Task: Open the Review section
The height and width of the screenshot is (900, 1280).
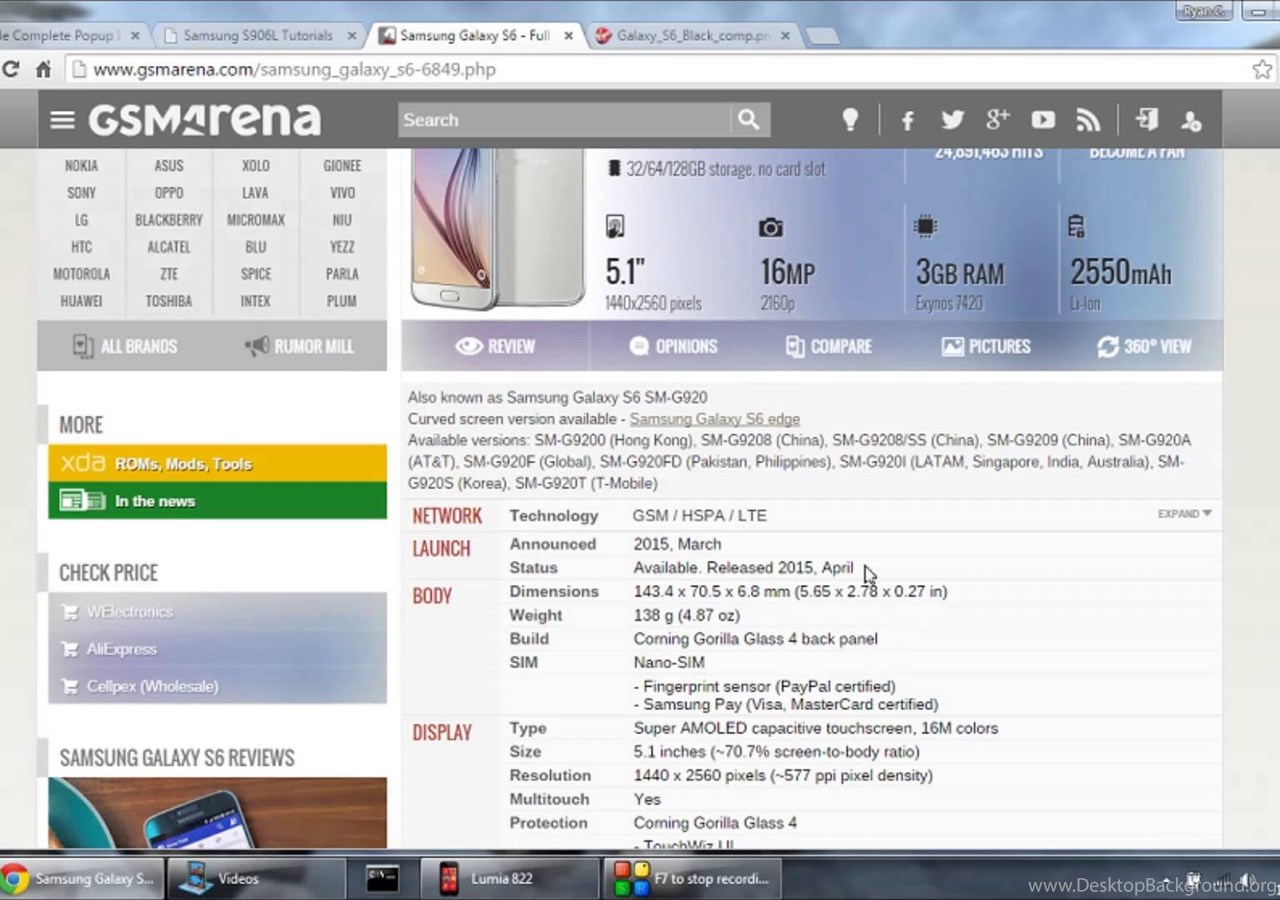Action: [x=496, y=346]
